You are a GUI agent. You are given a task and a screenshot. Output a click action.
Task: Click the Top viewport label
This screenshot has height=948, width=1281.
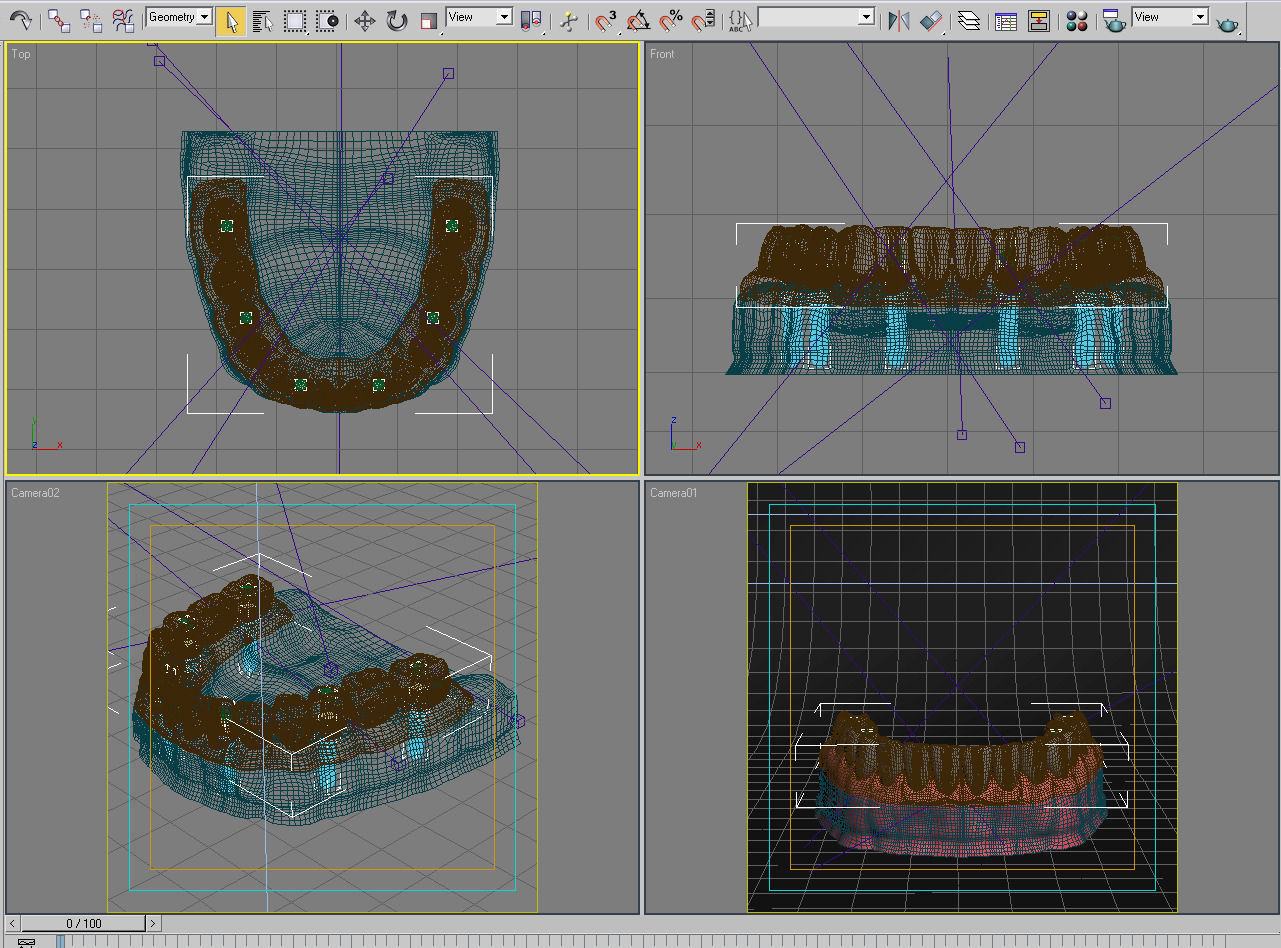tap(21, 54)
